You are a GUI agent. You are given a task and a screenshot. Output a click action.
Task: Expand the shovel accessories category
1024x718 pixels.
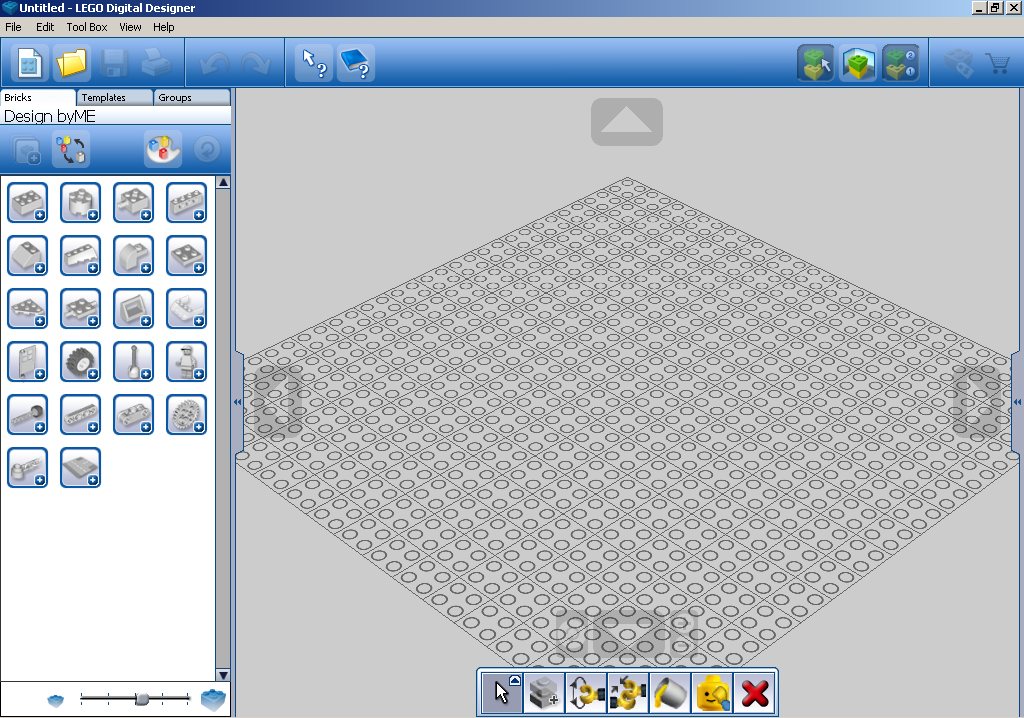tap(133, 361)
